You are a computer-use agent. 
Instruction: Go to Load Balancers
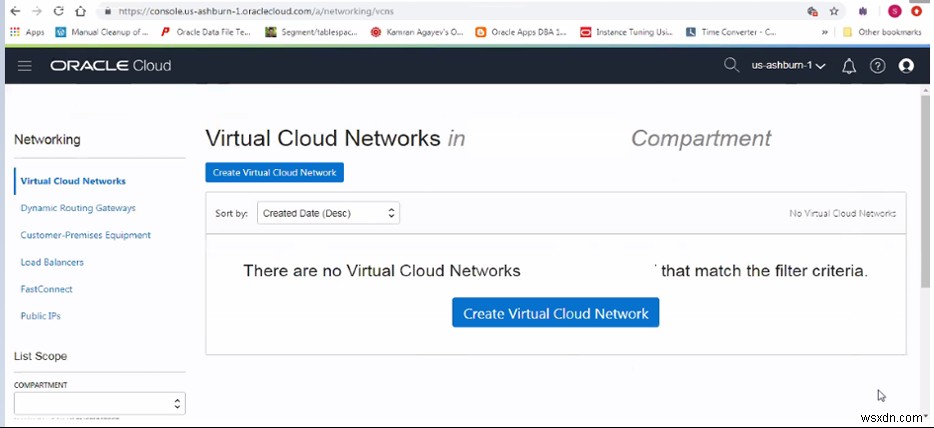click(x=52, y=262)
